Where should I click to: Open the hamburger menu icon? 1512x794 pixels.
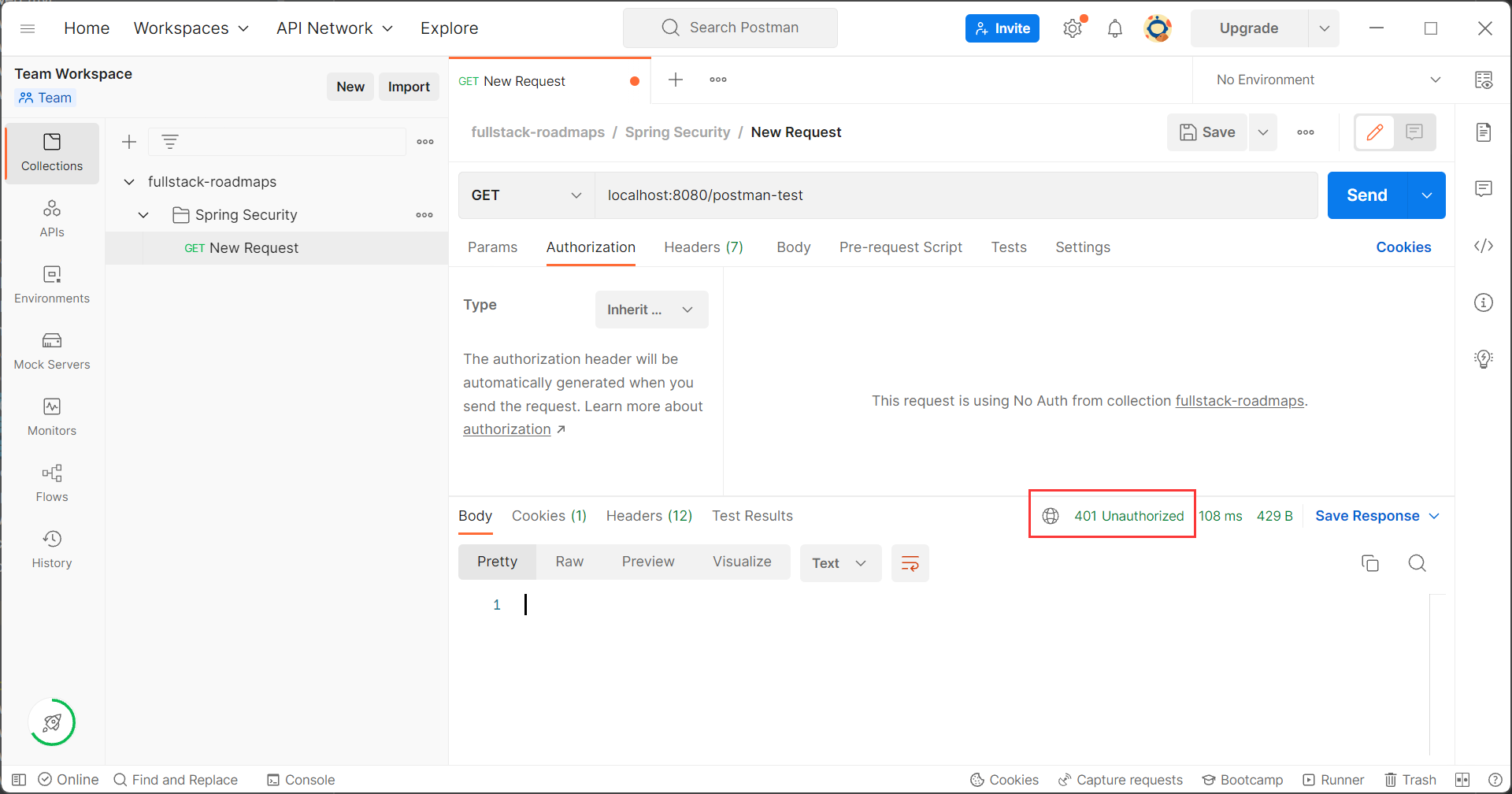pyautogui.click(x=28, y=28)
